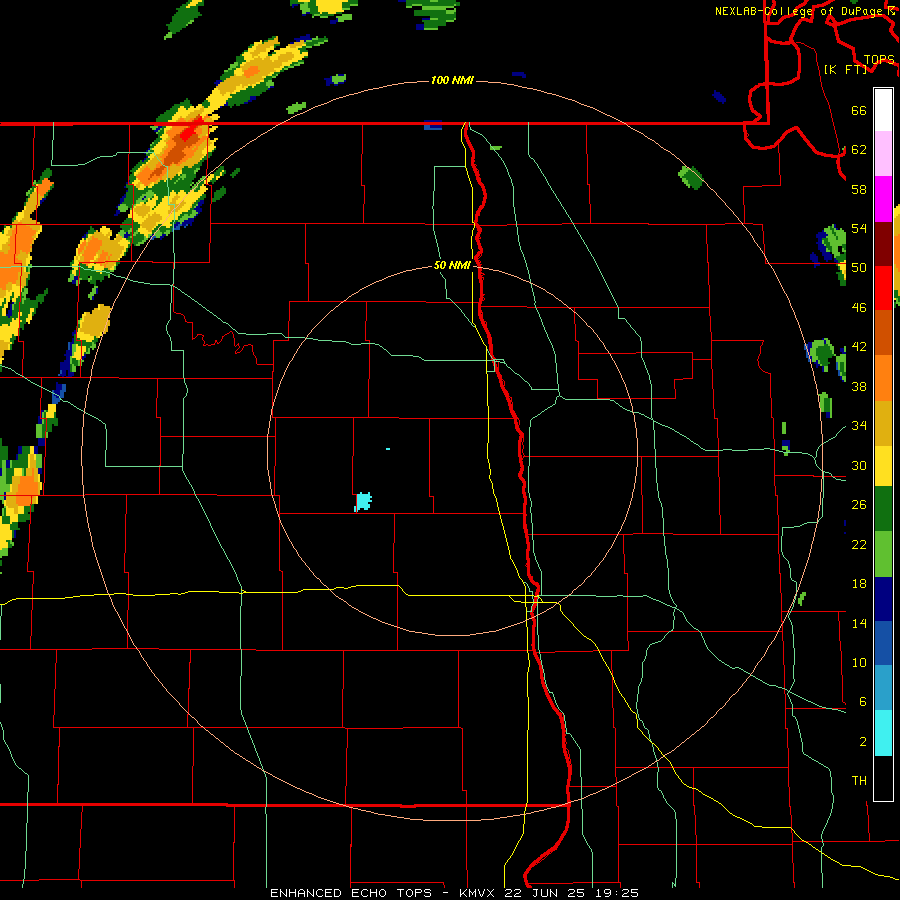Click the dark red (maroon) legend band

tap(883, 244)
